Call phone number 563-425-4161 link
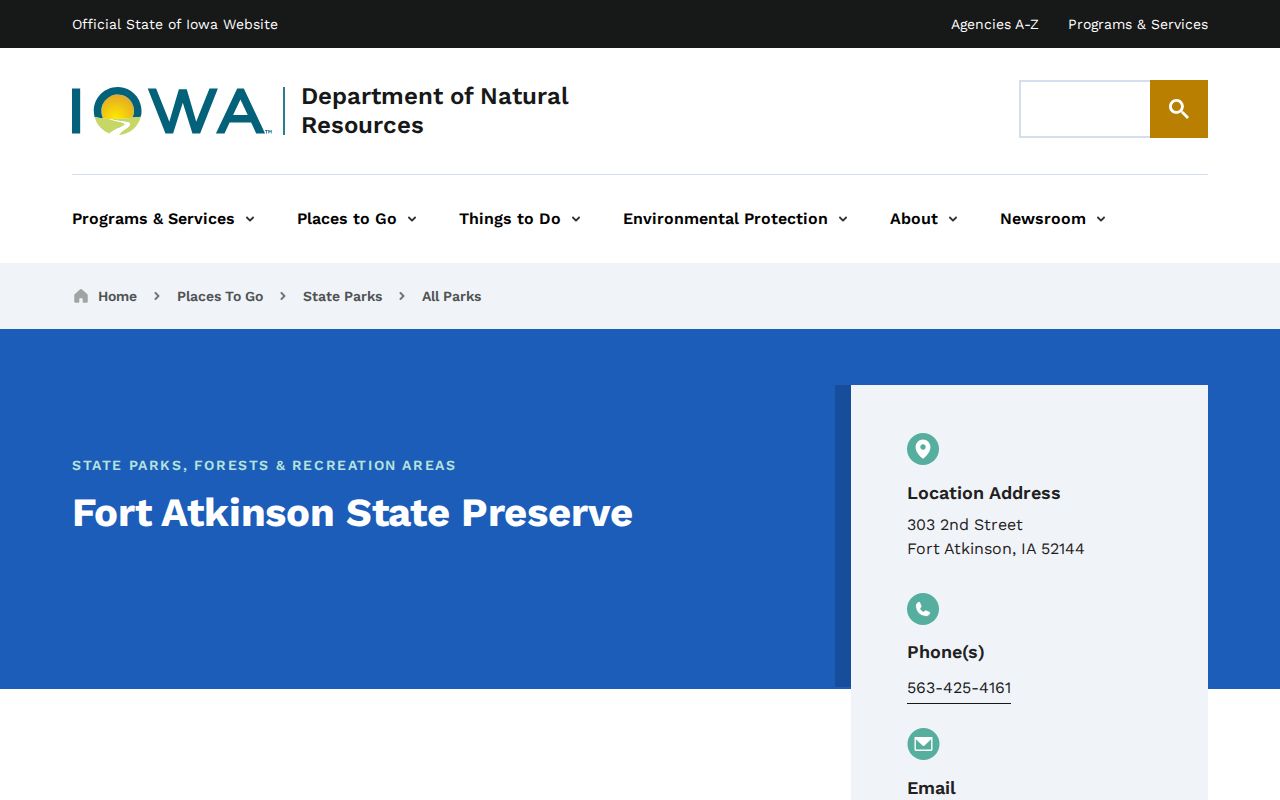Image resolution: width=1280 pixels, height=800 pixels. (959, 688)
